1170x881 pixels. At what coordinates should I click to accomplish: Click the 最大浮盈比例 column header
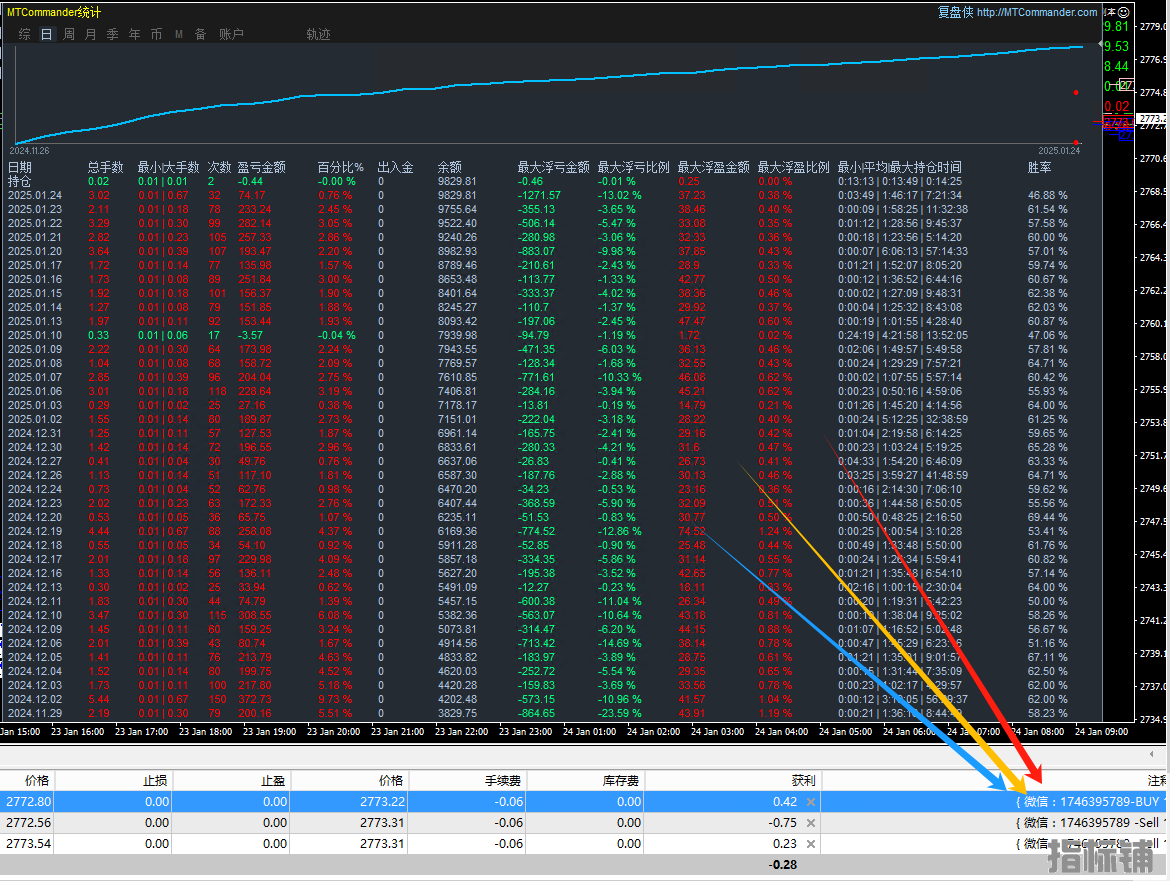794,167
